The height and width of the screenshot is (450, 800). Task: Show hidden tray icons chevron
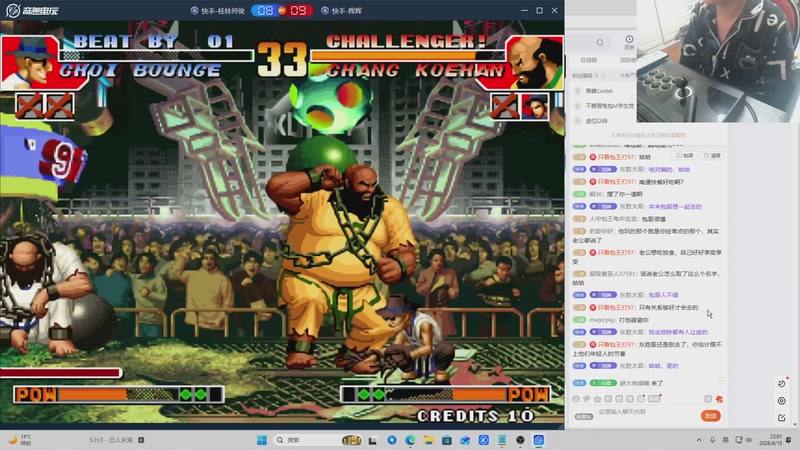(698, 440)
